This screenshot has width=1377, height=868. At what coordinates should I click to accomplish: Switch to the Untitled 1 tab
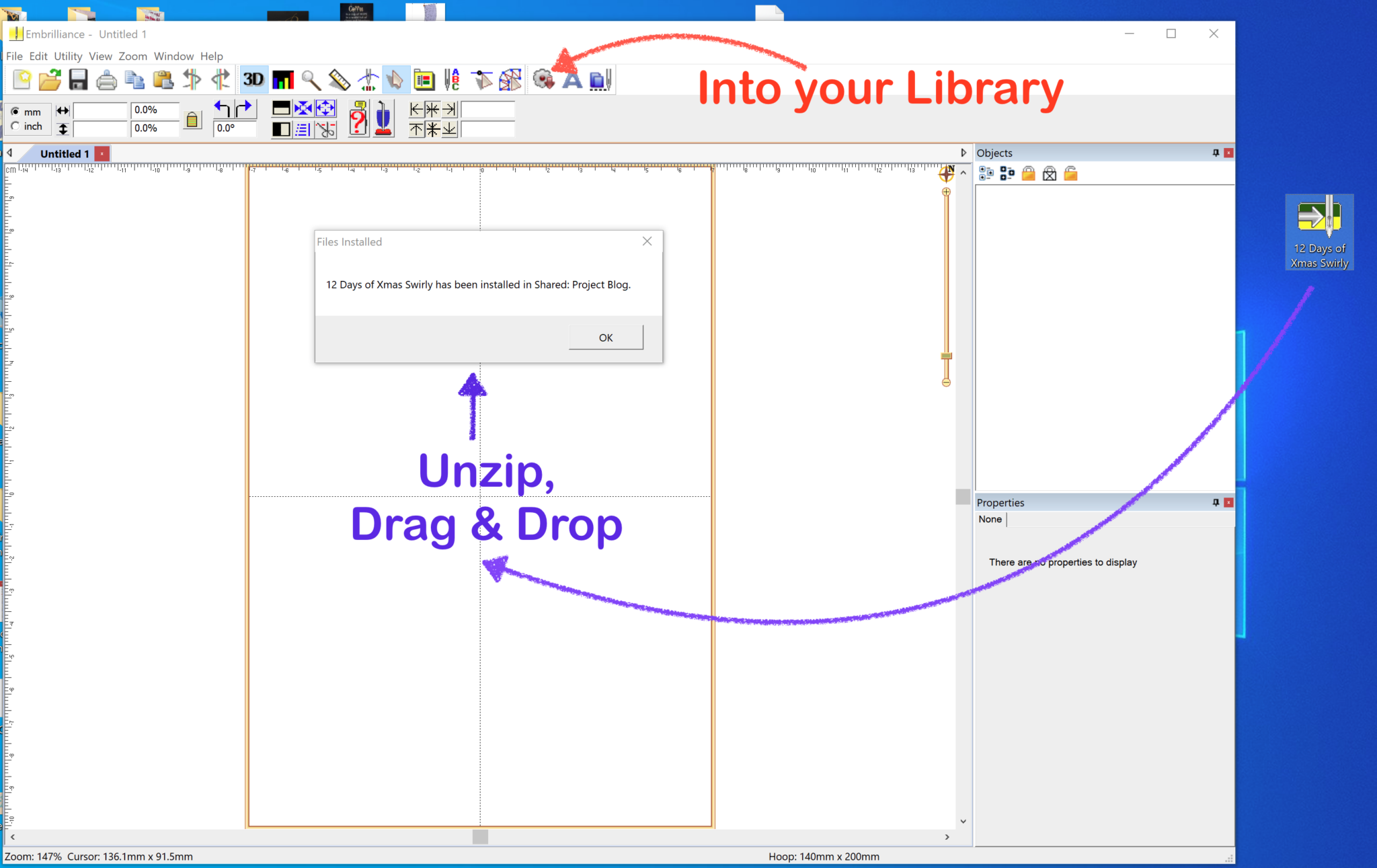tap(65, 154)
